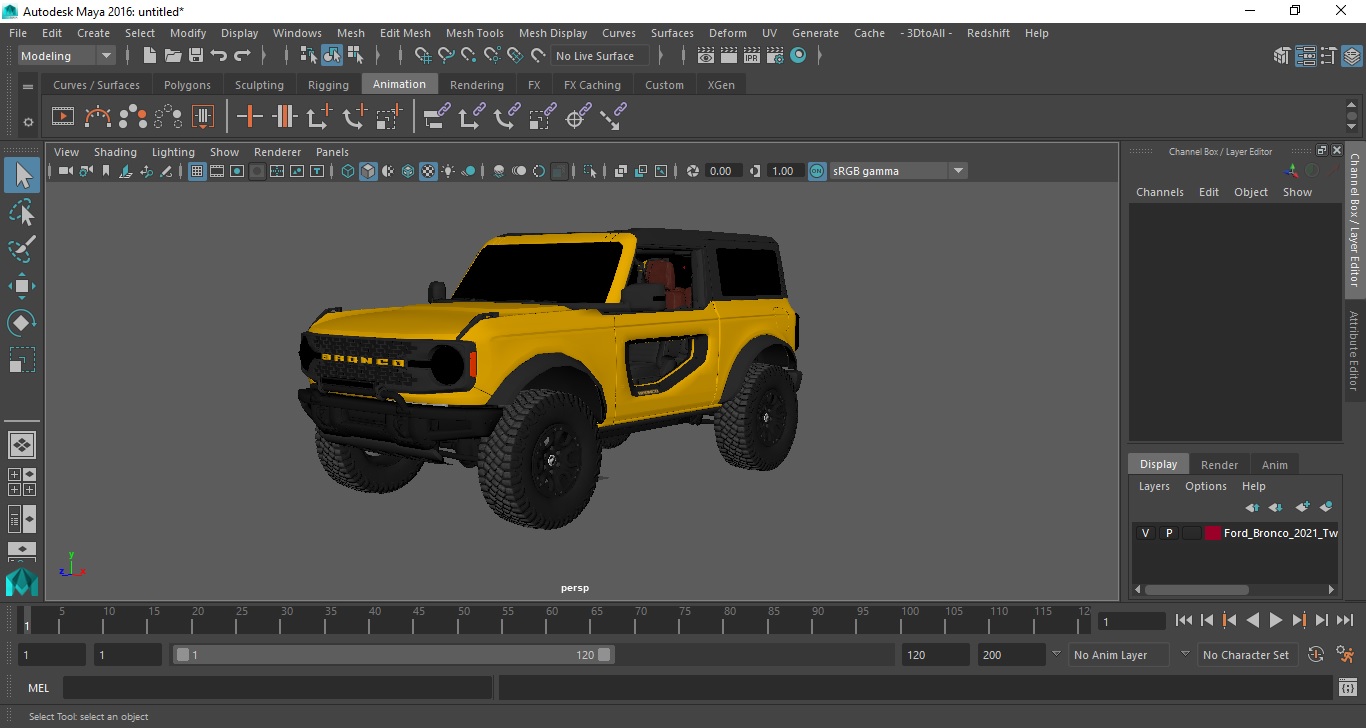Viewport: 1366px width, 728px height.
Task: Click go to start of playback range
Action: coord(1184,620)
